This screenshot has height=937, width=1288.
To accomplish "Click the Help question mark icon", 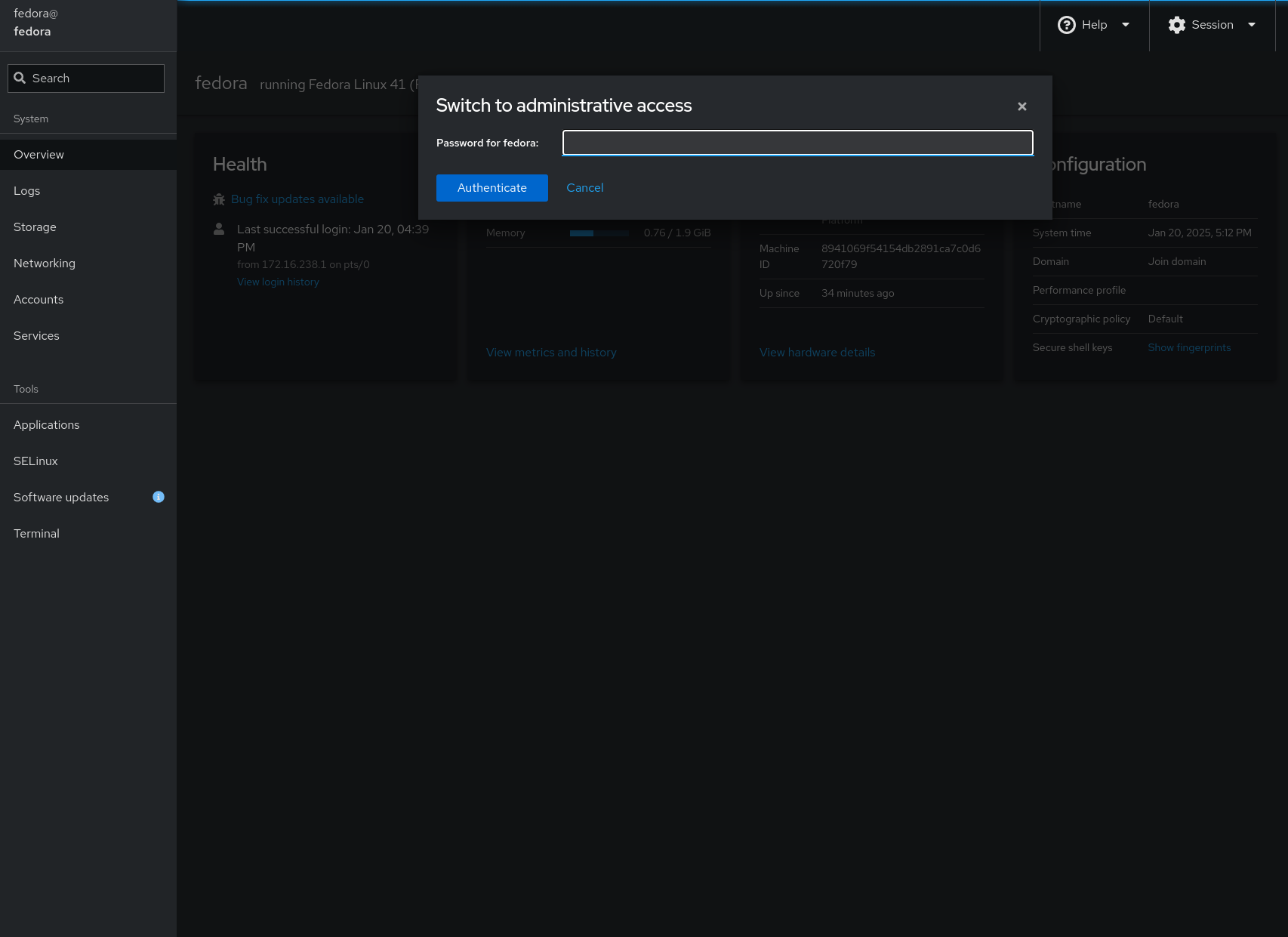I will click(x=1066, y=25).
